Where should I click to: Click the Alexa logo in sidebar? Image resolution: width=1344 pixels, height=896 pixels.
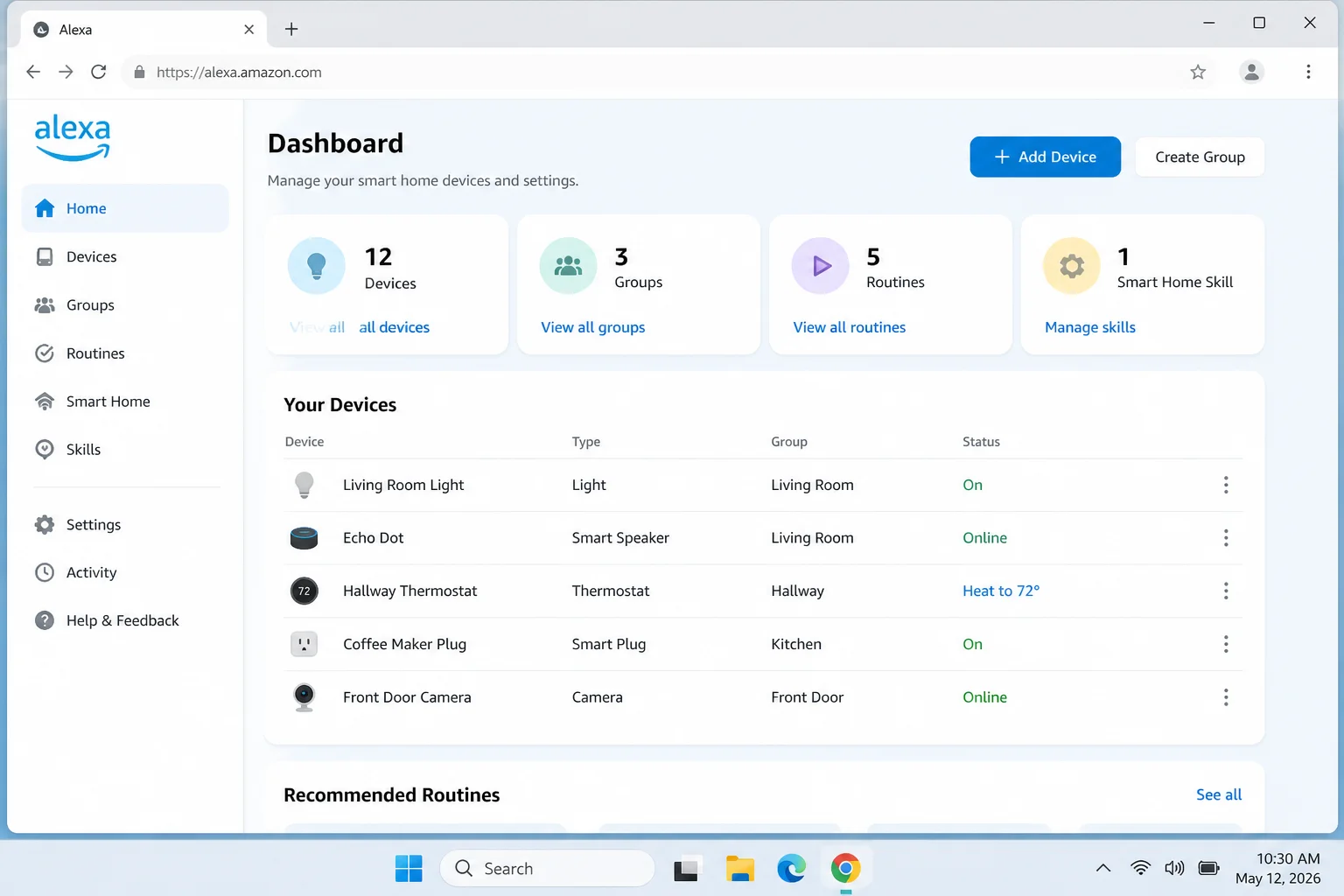pyautogui.click(x=73, y=137)
